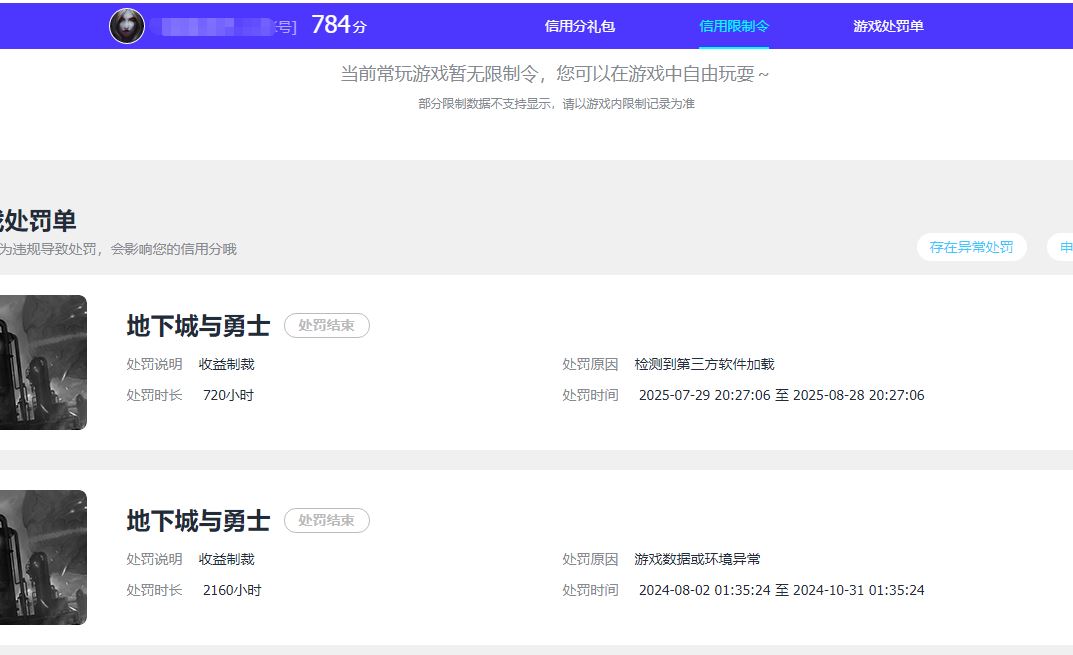This screenshot has height=655, width=1073.
Task: Click the 当前常玩游戏暂无限制令 notice text
Action: tap(555, 75)
